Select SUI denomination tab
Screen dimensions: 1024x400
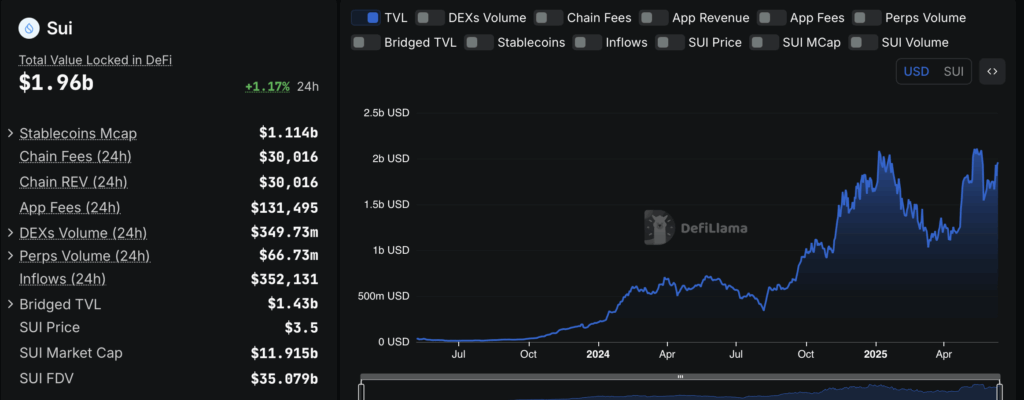click(x=953, y=72)
